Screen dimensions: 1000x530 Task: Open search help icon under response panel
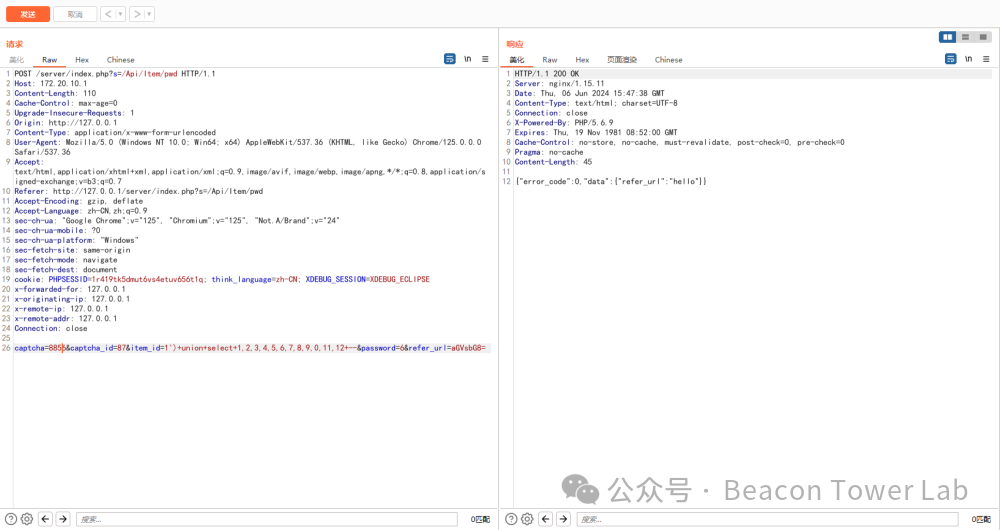(511, 519)
